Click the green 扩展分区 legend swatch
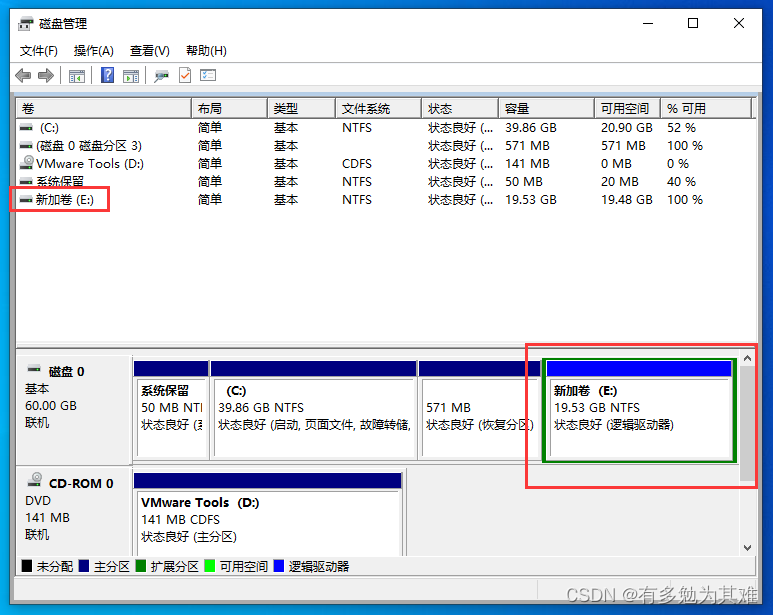The width and height of the screenshot is (773, 615). click(141, 566)
